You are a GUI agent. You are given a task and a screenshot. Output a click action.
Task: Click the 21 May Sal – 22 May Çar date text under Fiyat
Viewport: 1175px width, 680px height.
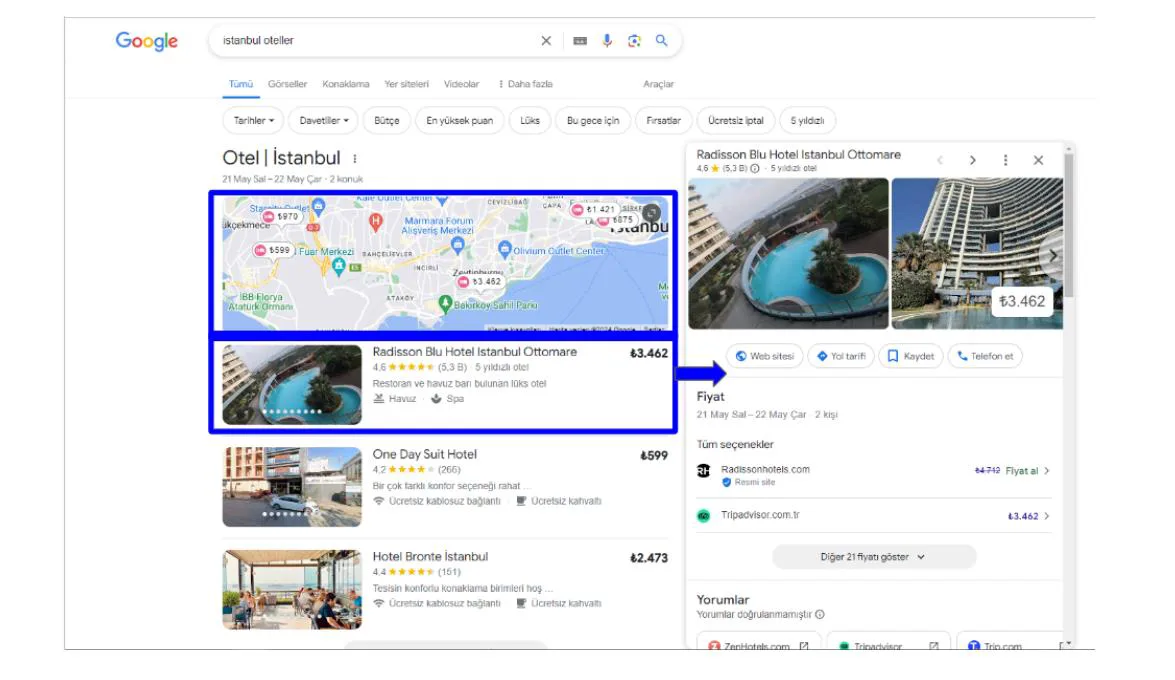point(751,415)
